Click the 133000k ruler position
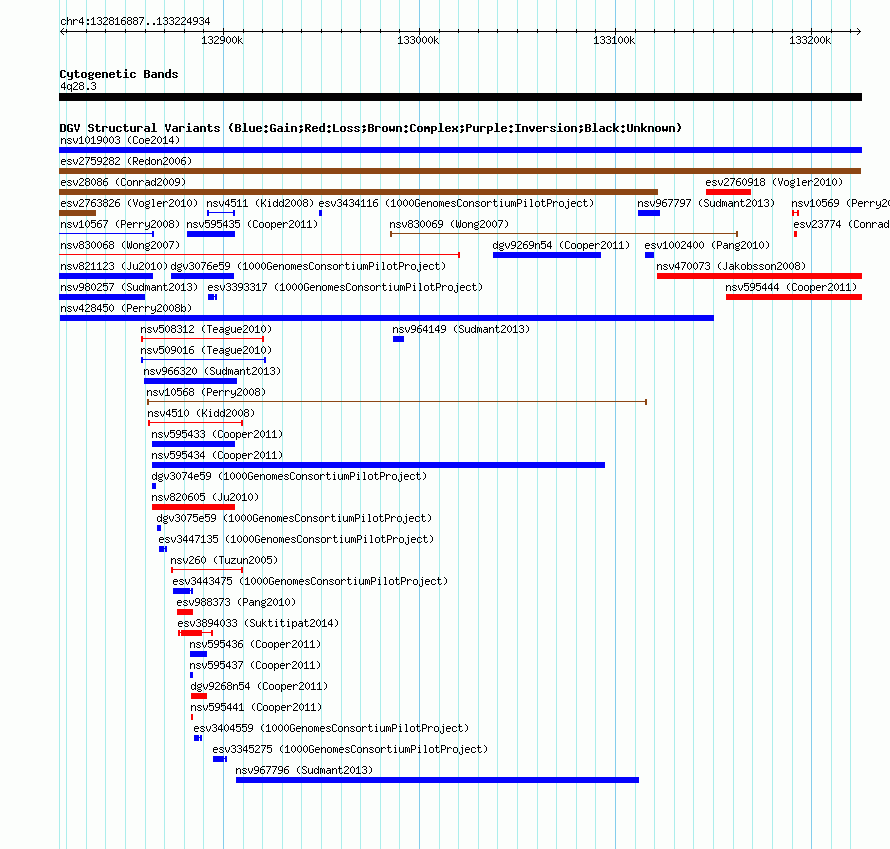 (x=418, y=40)
